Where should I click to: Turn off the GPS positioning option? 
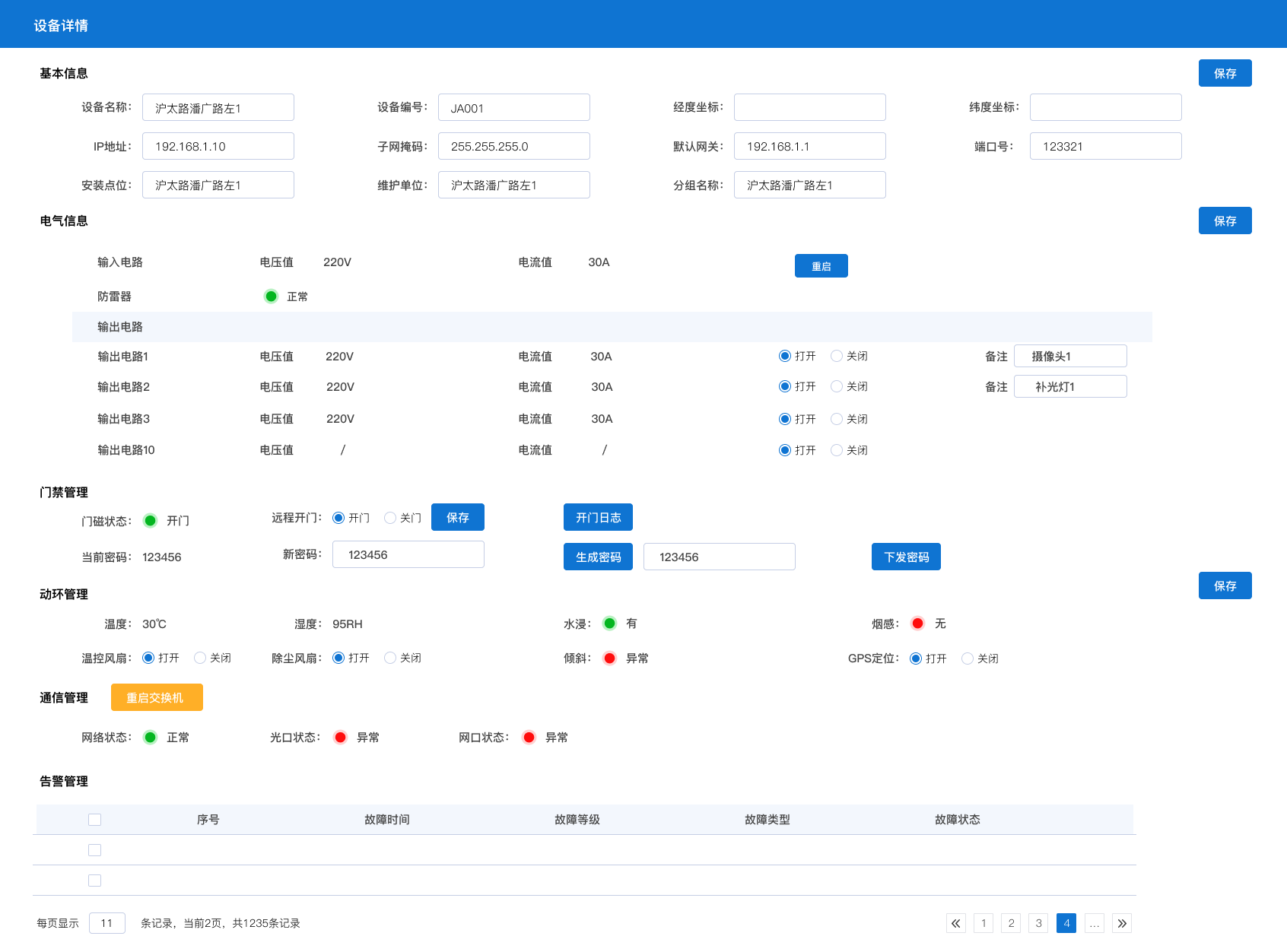coord(968,658)
